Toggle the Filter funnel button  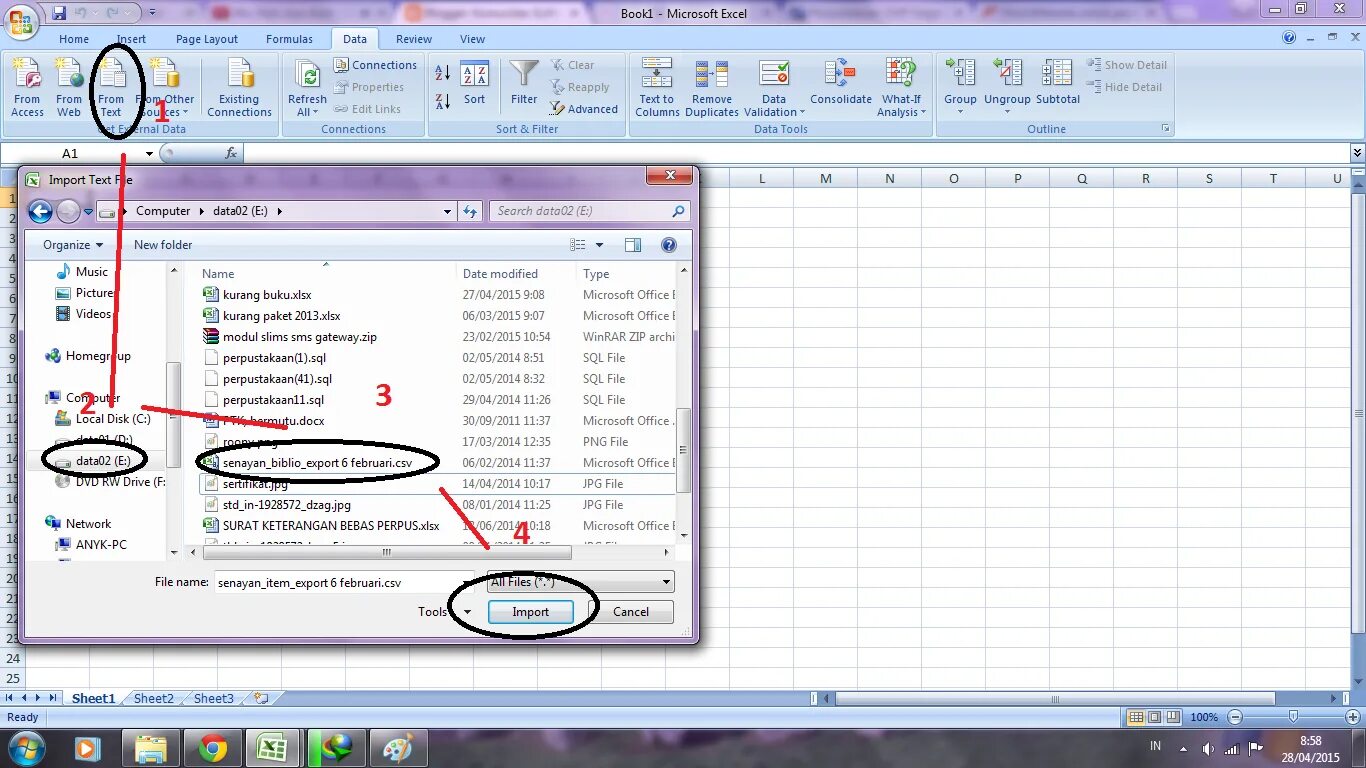[524, 83]
